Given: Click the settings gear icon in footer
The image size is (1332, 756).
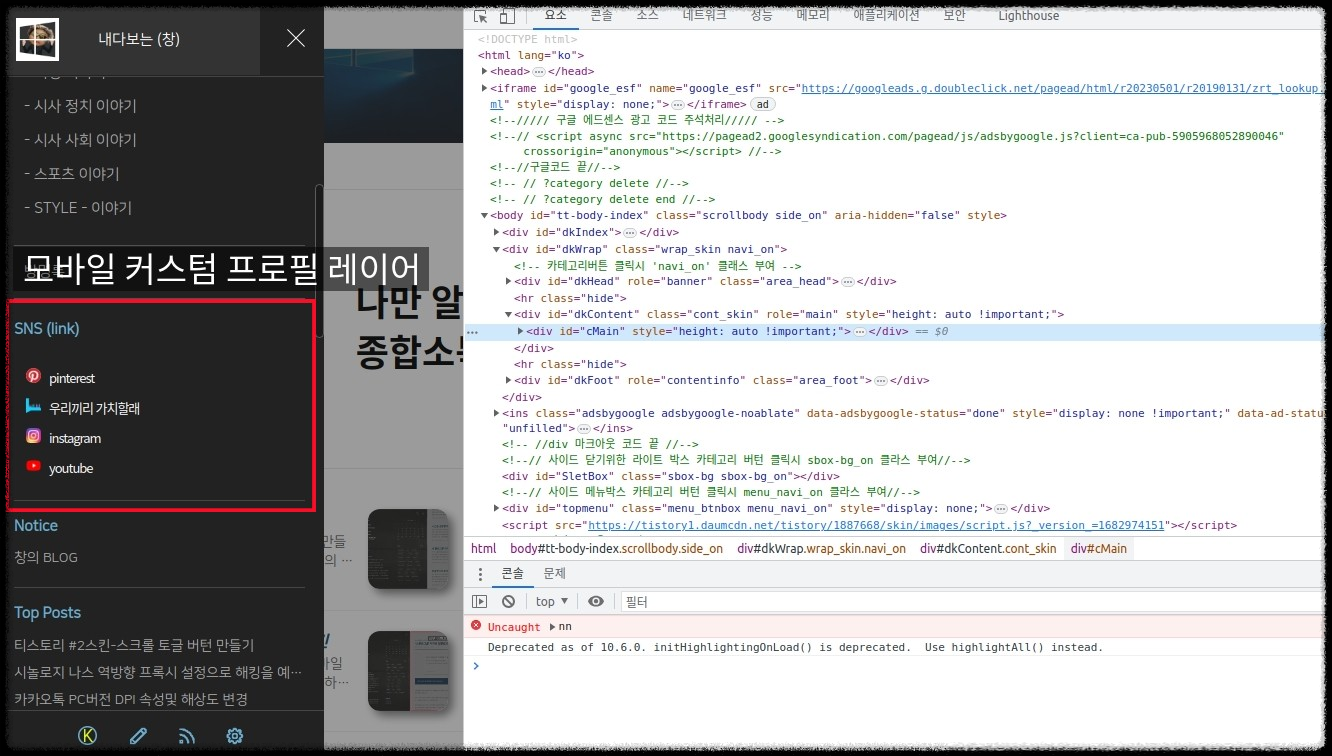Looking at the screenshot, I should click(x=235, y=736).
